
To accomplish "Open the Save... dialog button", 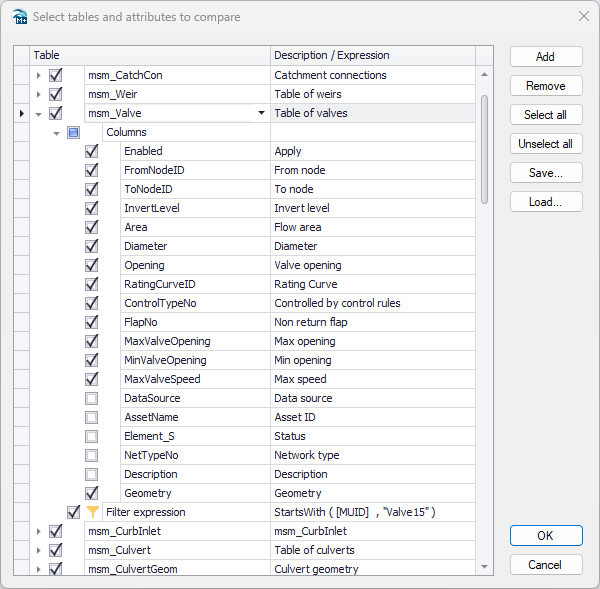I will tap(546, 173).
